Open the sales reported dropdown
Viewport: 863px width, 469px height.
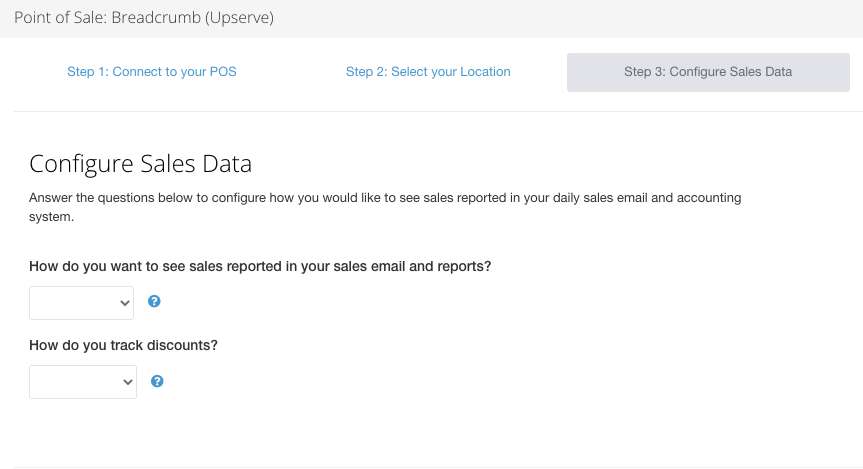[x=81, y=303]
